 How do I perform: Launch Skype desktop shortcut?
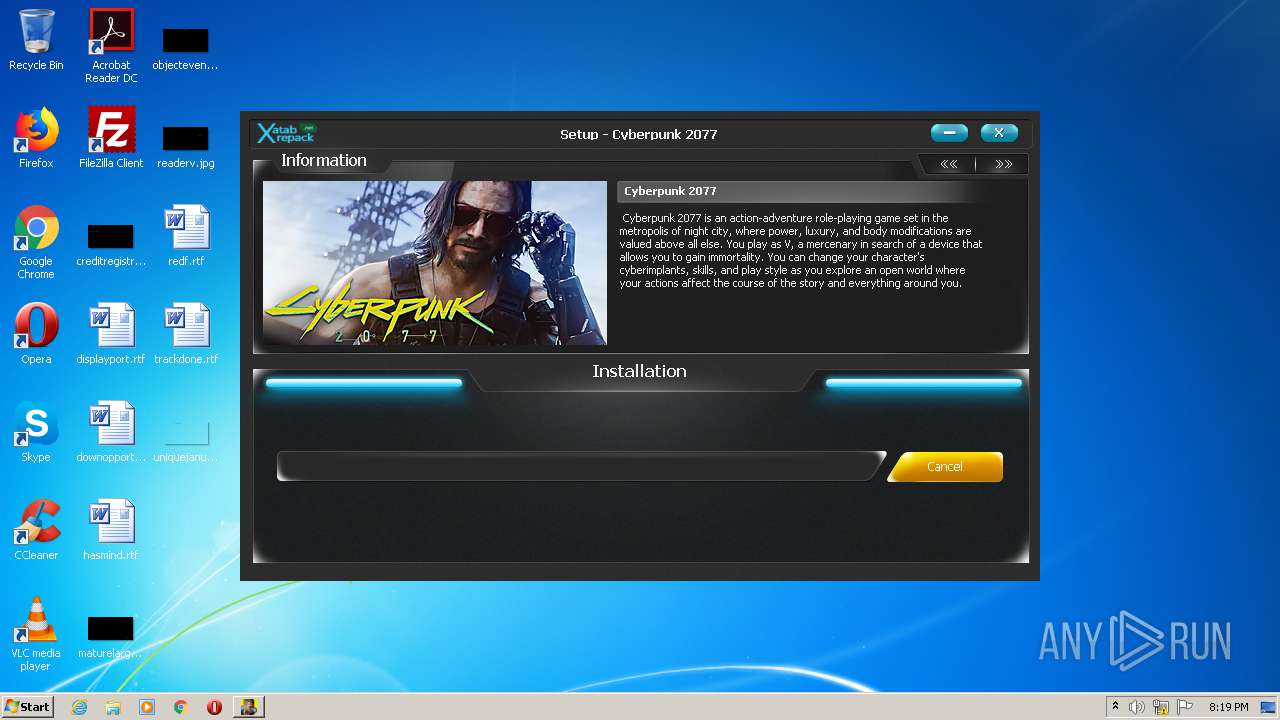(x=36, y=432)
